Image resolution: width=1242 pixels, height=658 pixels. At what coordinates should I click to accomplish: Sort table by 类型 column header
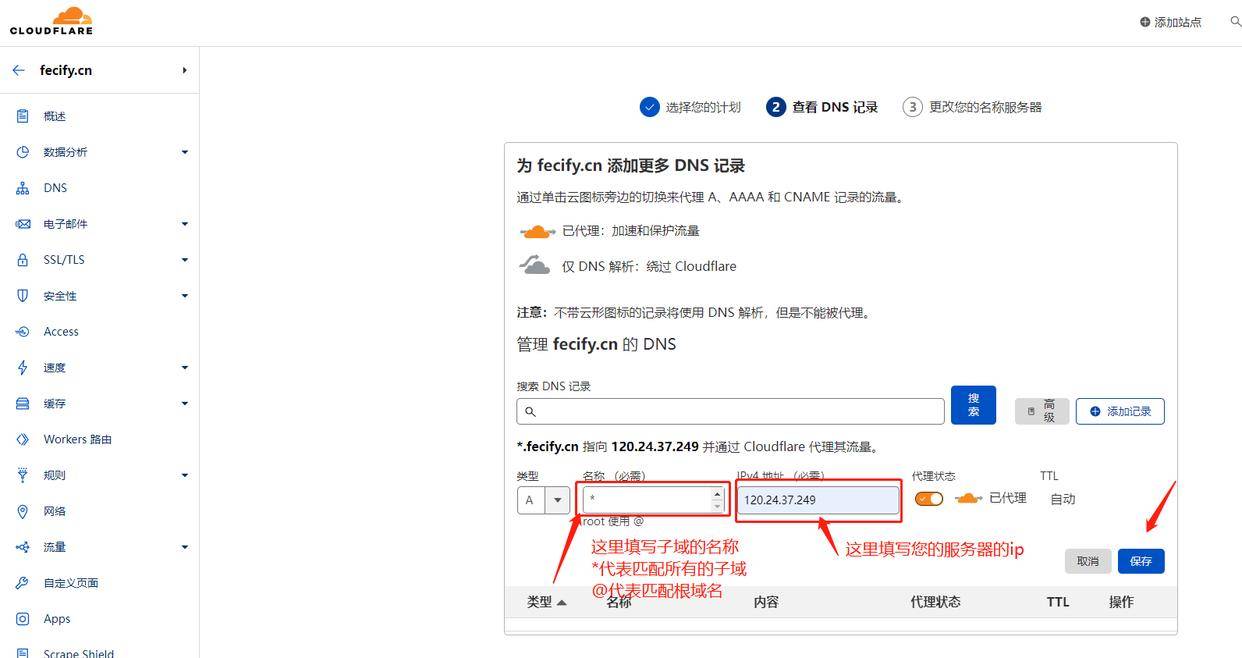pos(546,602)
